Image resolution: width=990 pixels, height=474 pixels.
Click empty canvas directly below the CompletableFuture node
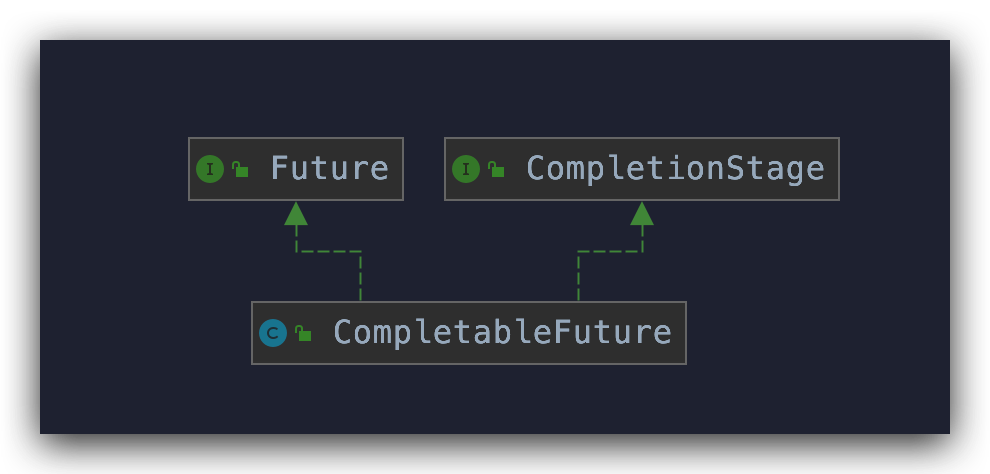click(x=468, y=398)
